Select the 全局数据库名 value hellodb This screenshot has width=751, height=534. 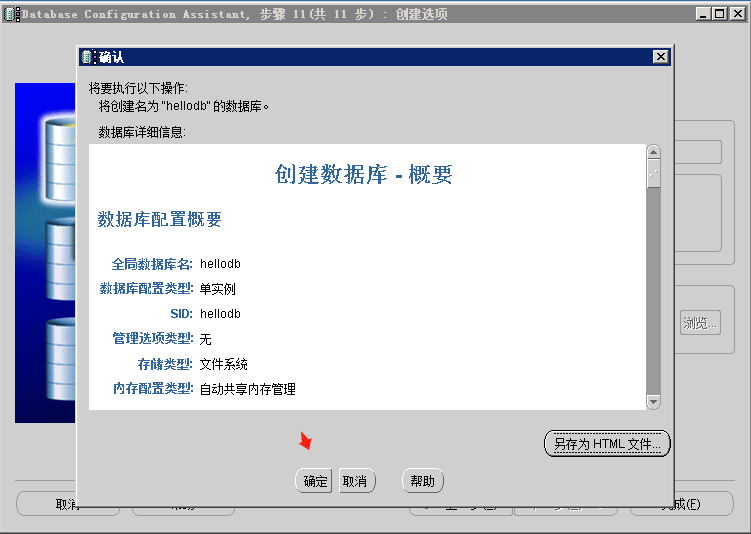[220, 264]
